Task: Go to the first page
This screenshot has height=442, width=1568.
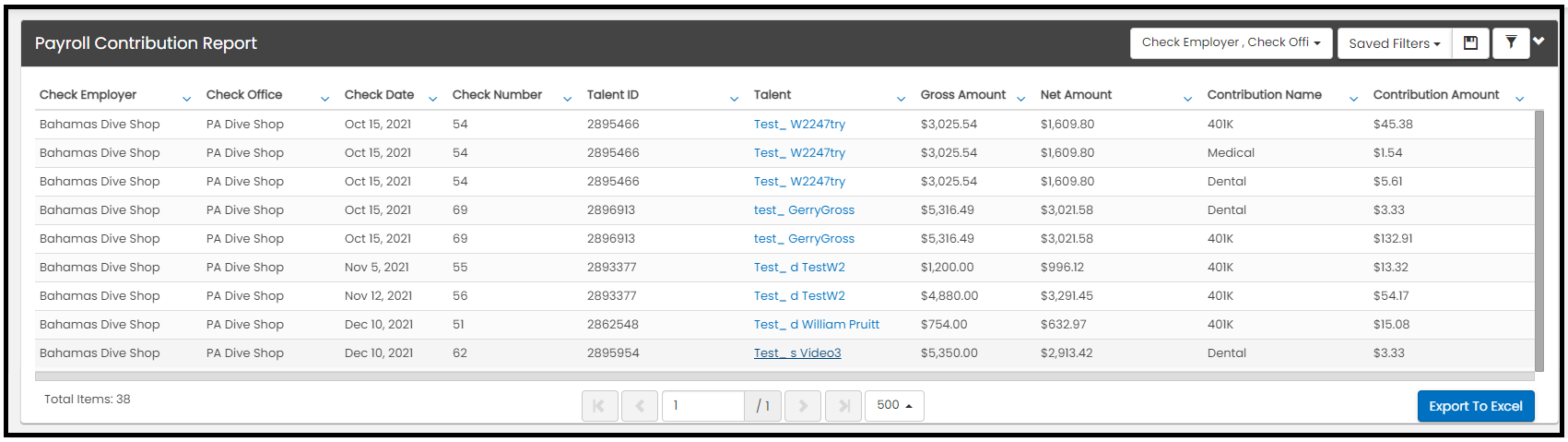Action: 599,406
